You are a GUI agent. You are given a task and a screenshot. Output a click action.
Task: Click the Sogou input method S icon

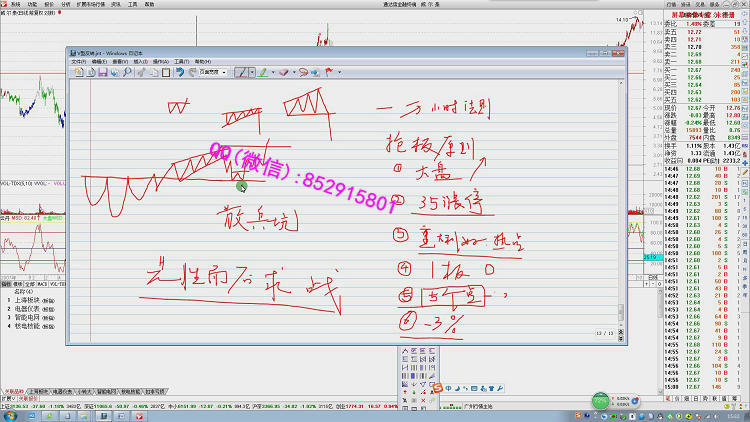437,388
